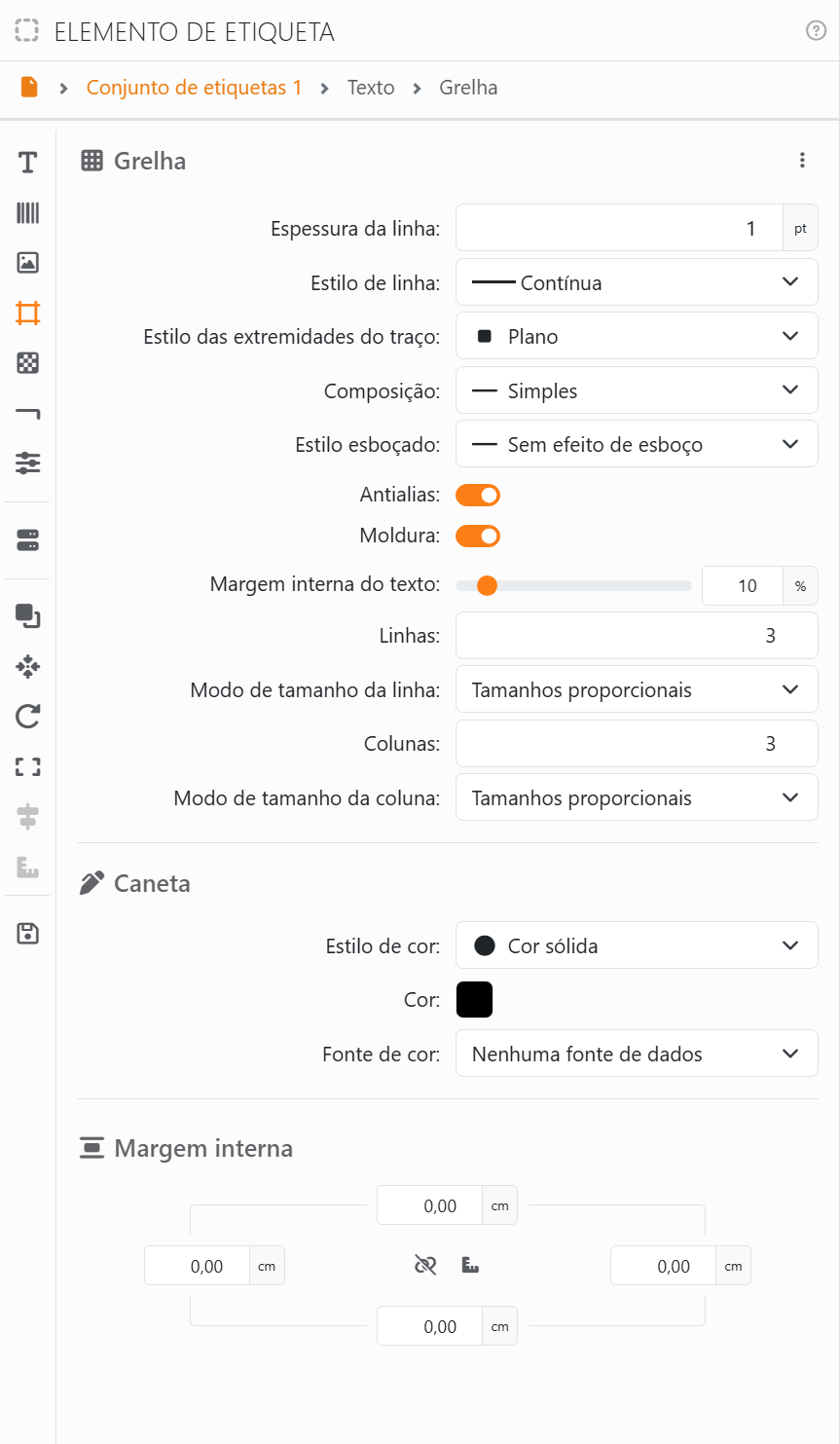Click the cm unit of top margin

[500, 1205]
